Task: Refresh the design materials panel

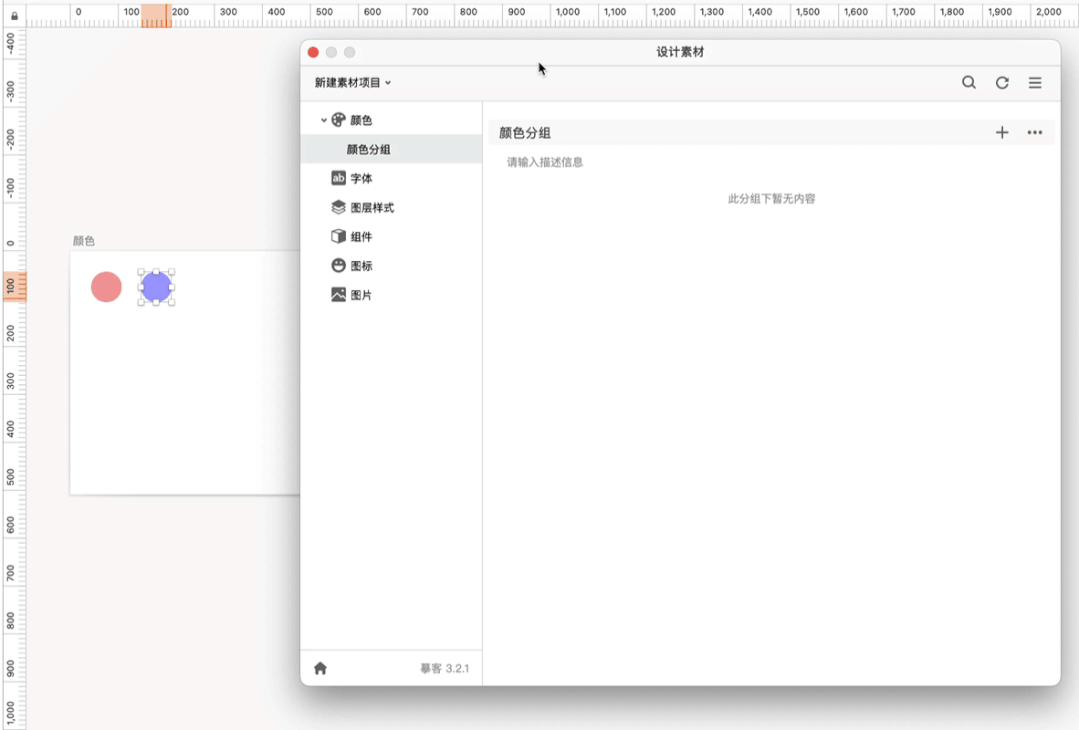Action: pos(1002,83)
